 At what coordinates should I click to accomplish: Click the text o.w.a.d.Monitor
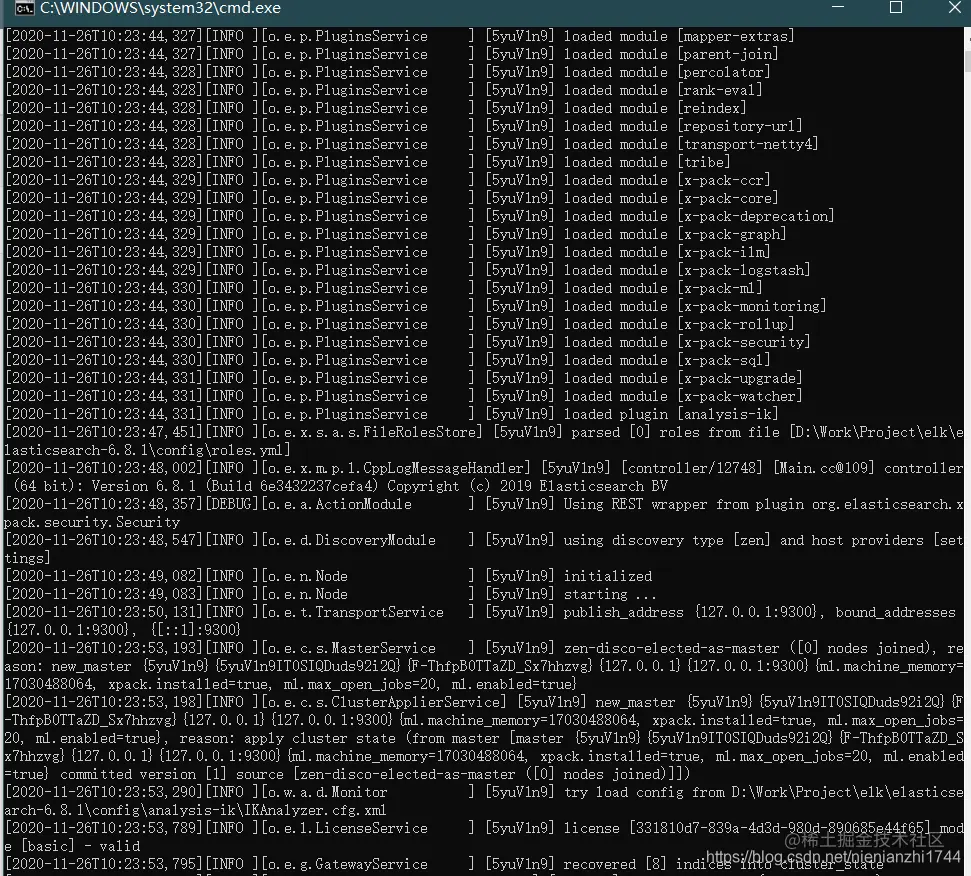[x=328, y=792]
